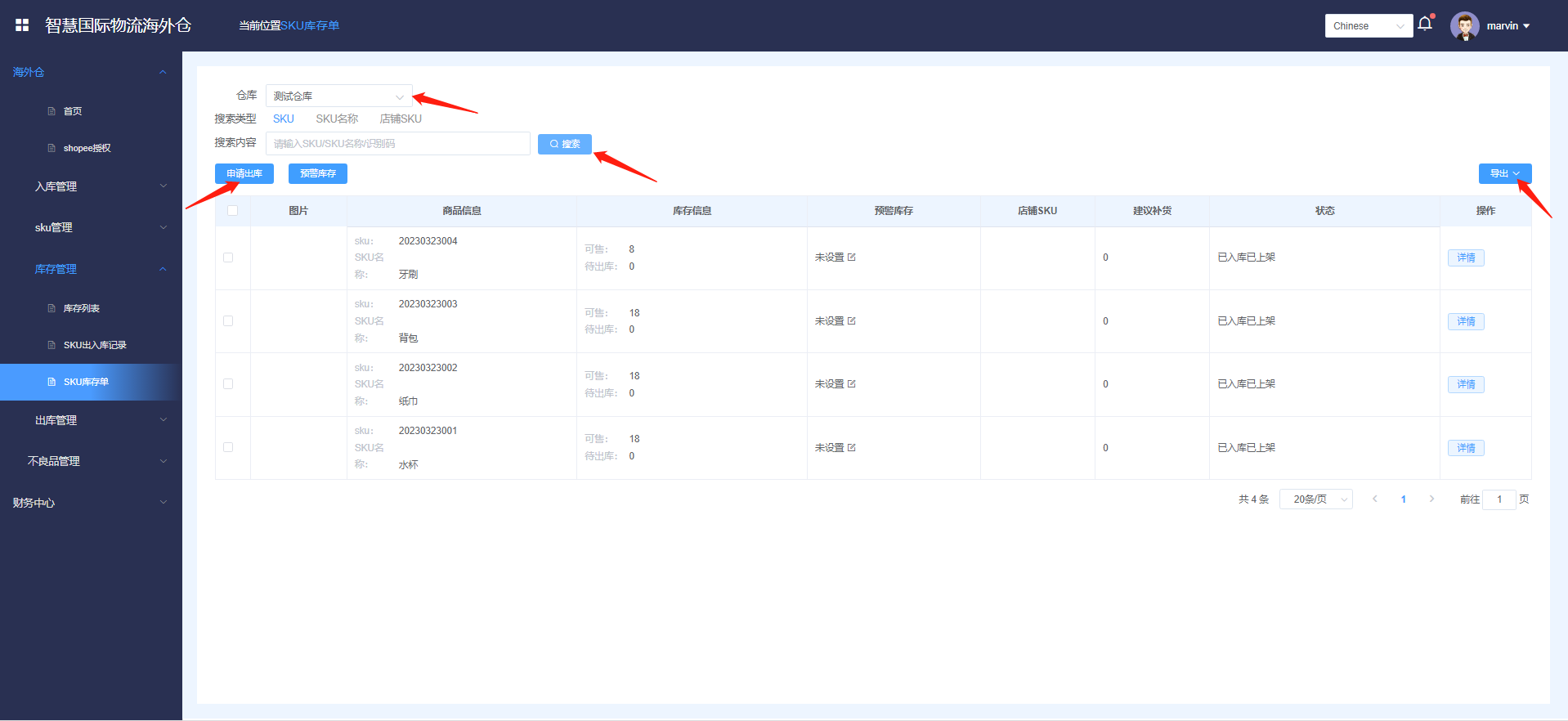
Task: Check the row for SKU 20230323002
Action: (228, 384)
